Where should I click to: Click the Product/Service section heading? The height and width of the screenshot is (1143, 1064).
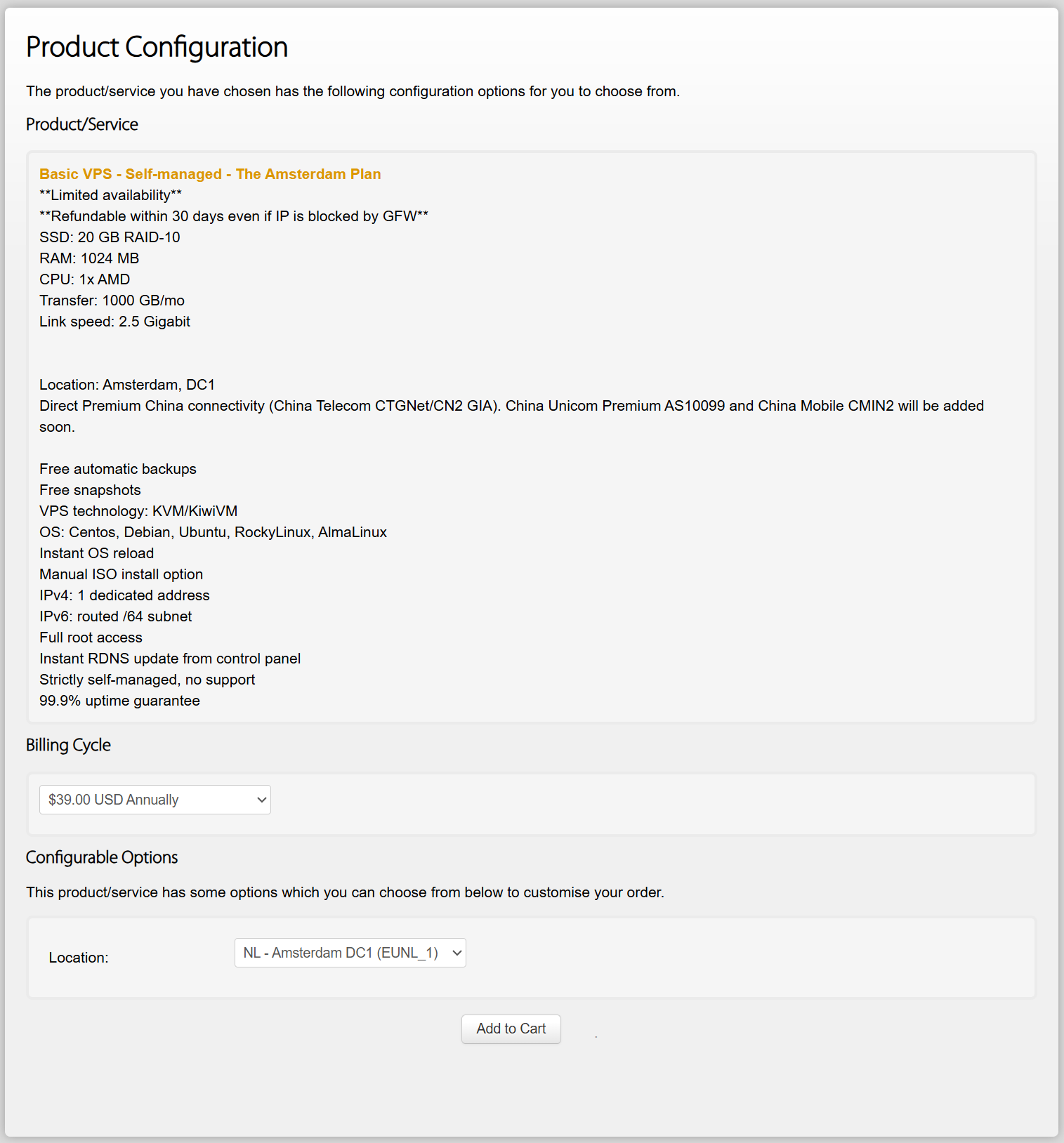(82, 124)
